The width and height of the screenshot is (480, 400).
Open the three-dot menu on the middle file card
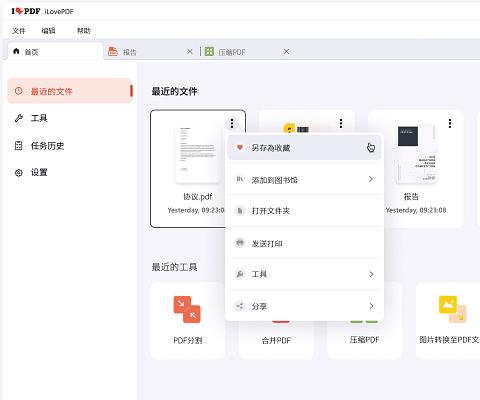pos(341,123)
